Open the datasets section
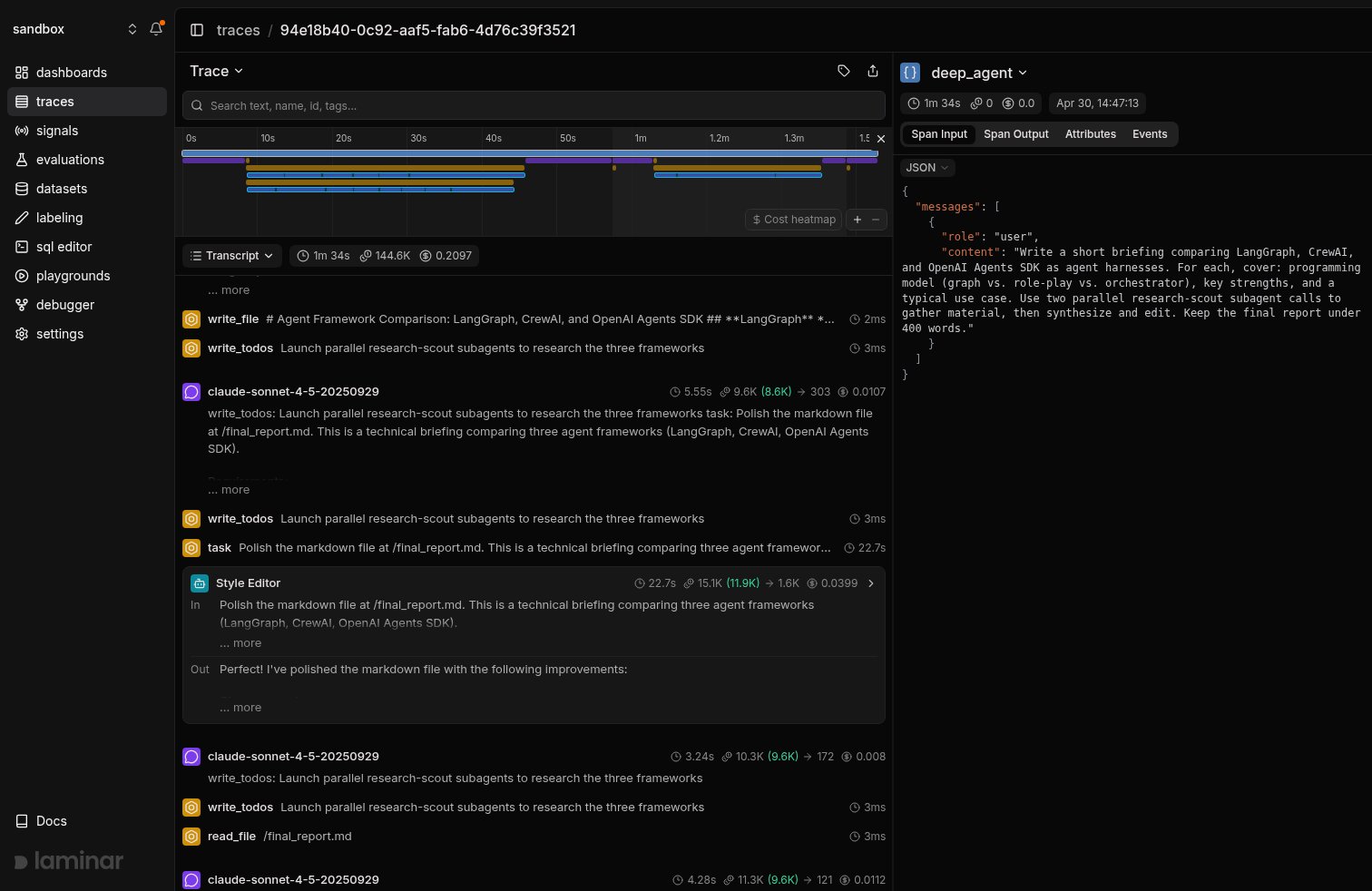1372x891 pixels. click(x=87, y=189)
